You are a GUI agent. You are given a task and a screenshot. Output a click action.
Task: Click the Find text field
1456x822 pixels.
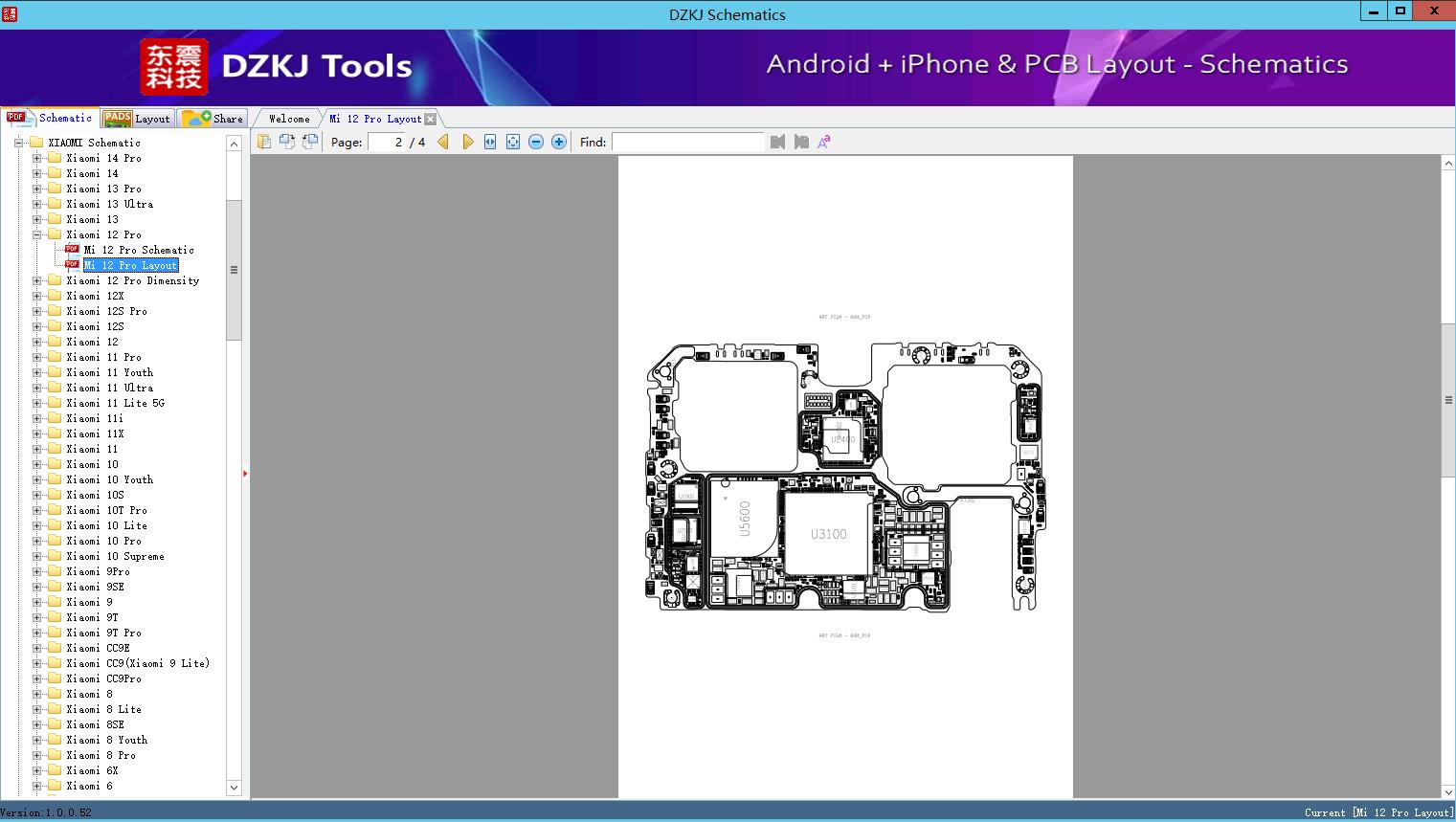(x=688, y=142)
